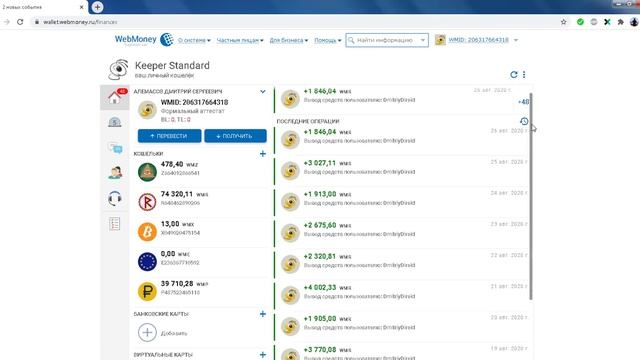
Task: Click the green checkmark extension icon
Action: [580, 22]
